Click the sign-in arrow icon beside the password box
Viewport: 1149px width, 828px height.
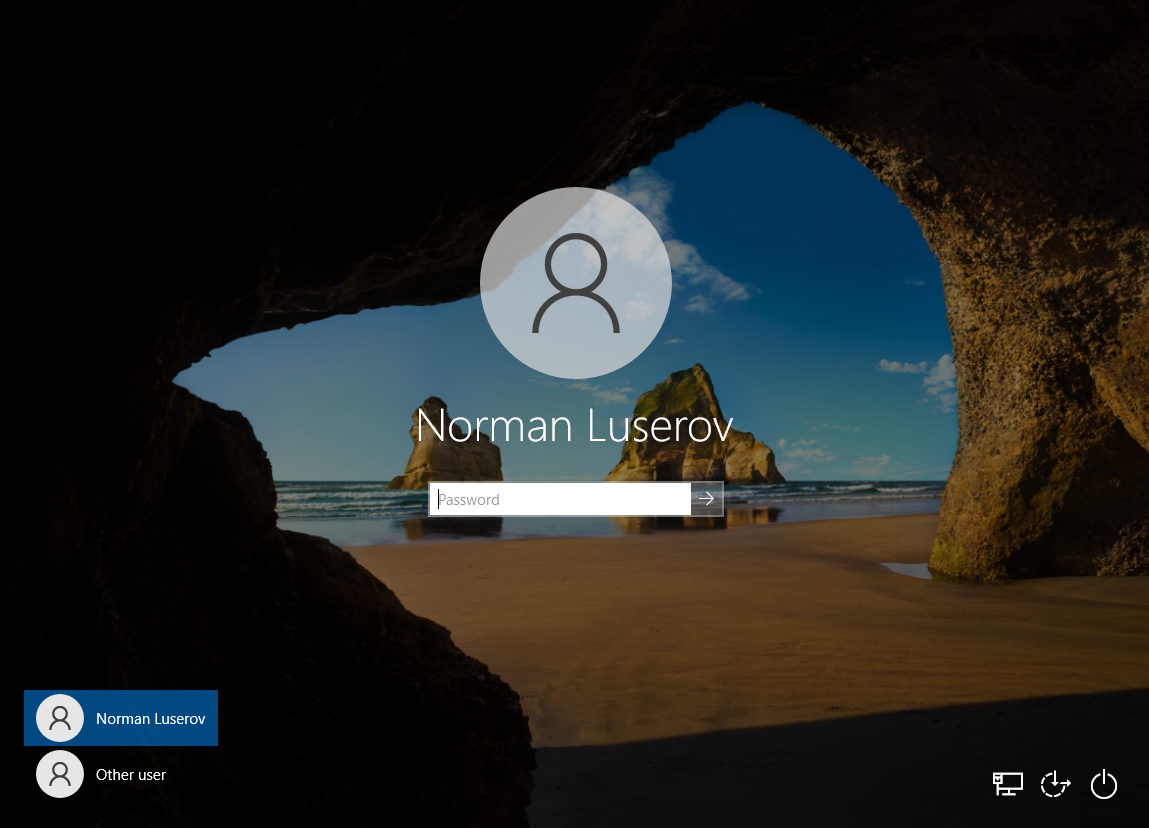706,499
